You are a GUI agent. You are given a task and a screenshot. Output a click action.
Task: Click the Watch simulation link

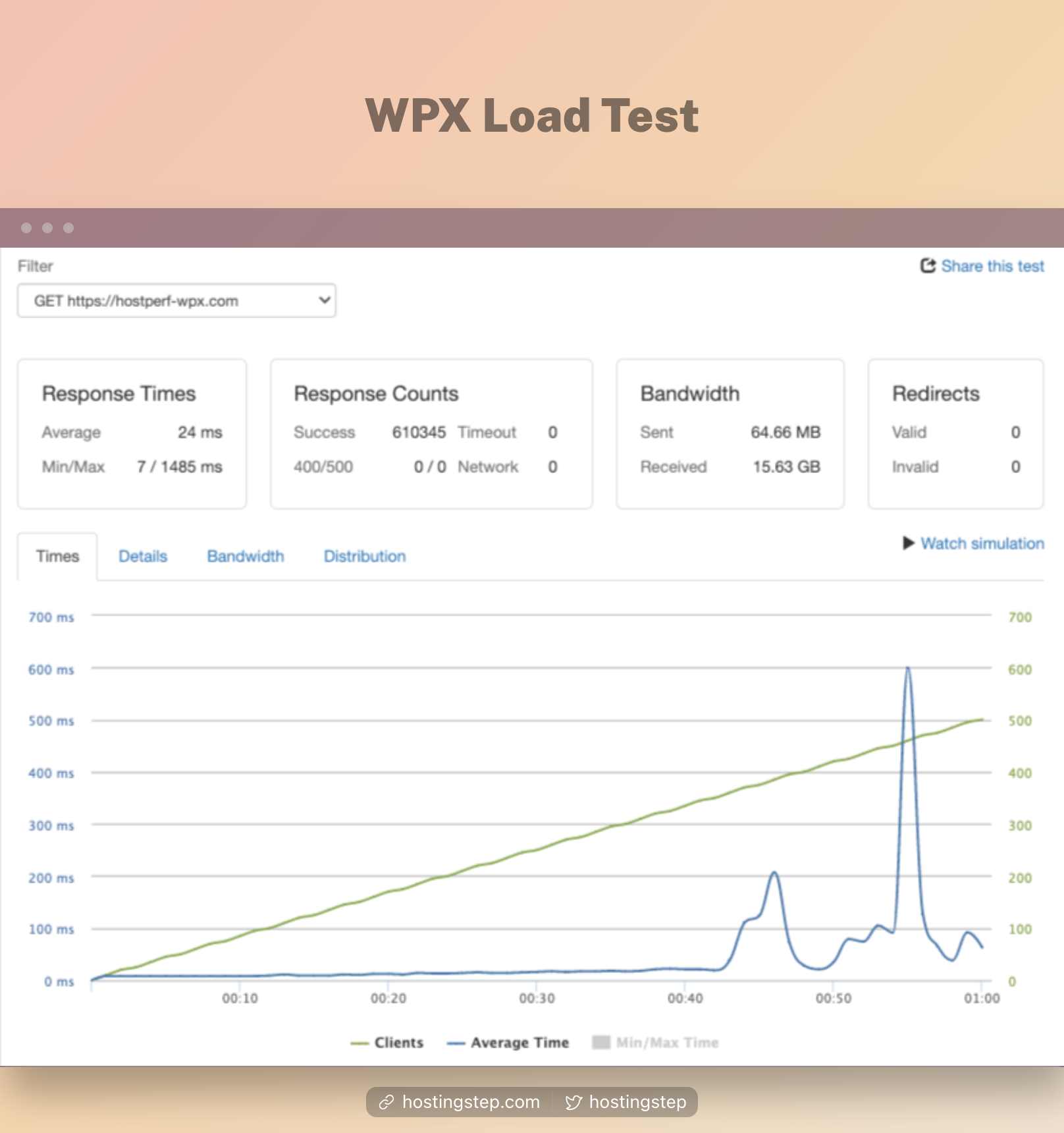(x=982, y=543)
